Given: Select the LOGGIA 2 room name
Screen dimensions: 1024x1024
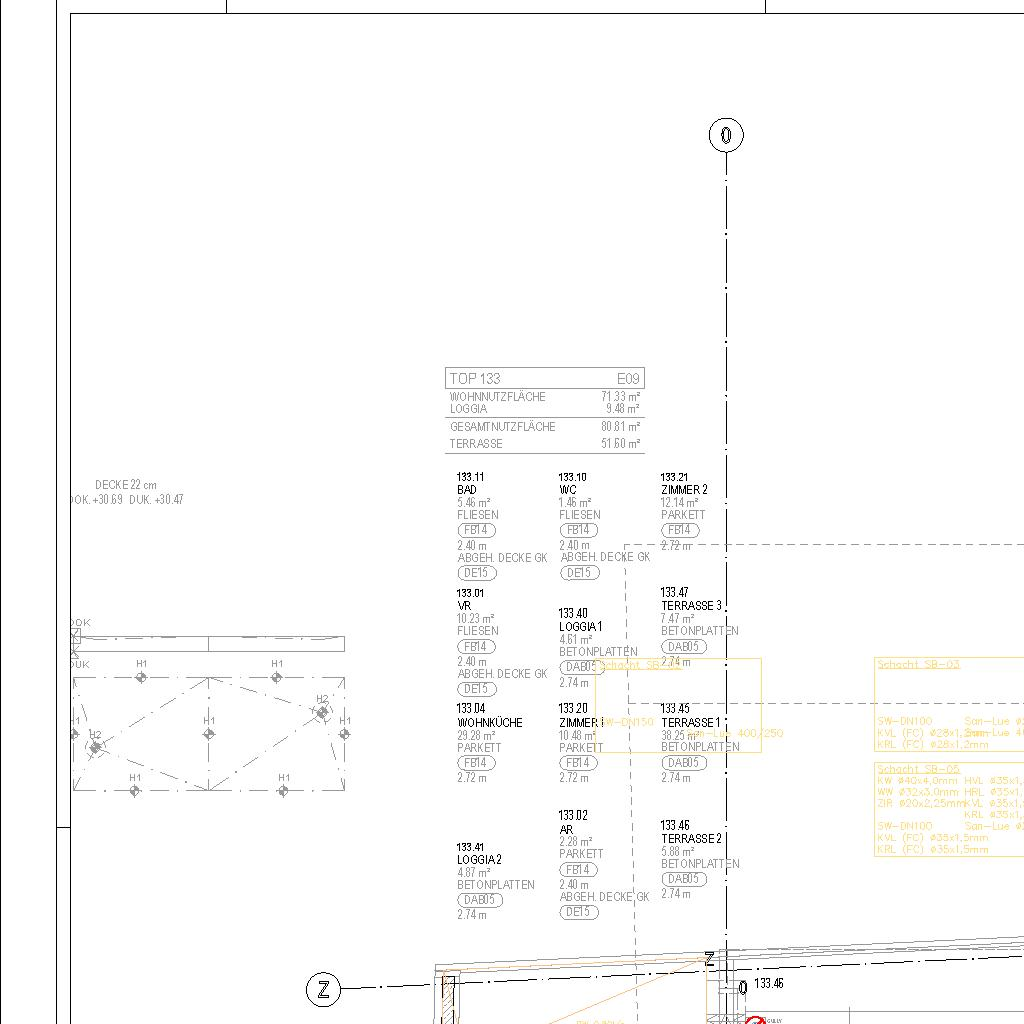Looking at the screenshot, I should click(x=479, y=859).
